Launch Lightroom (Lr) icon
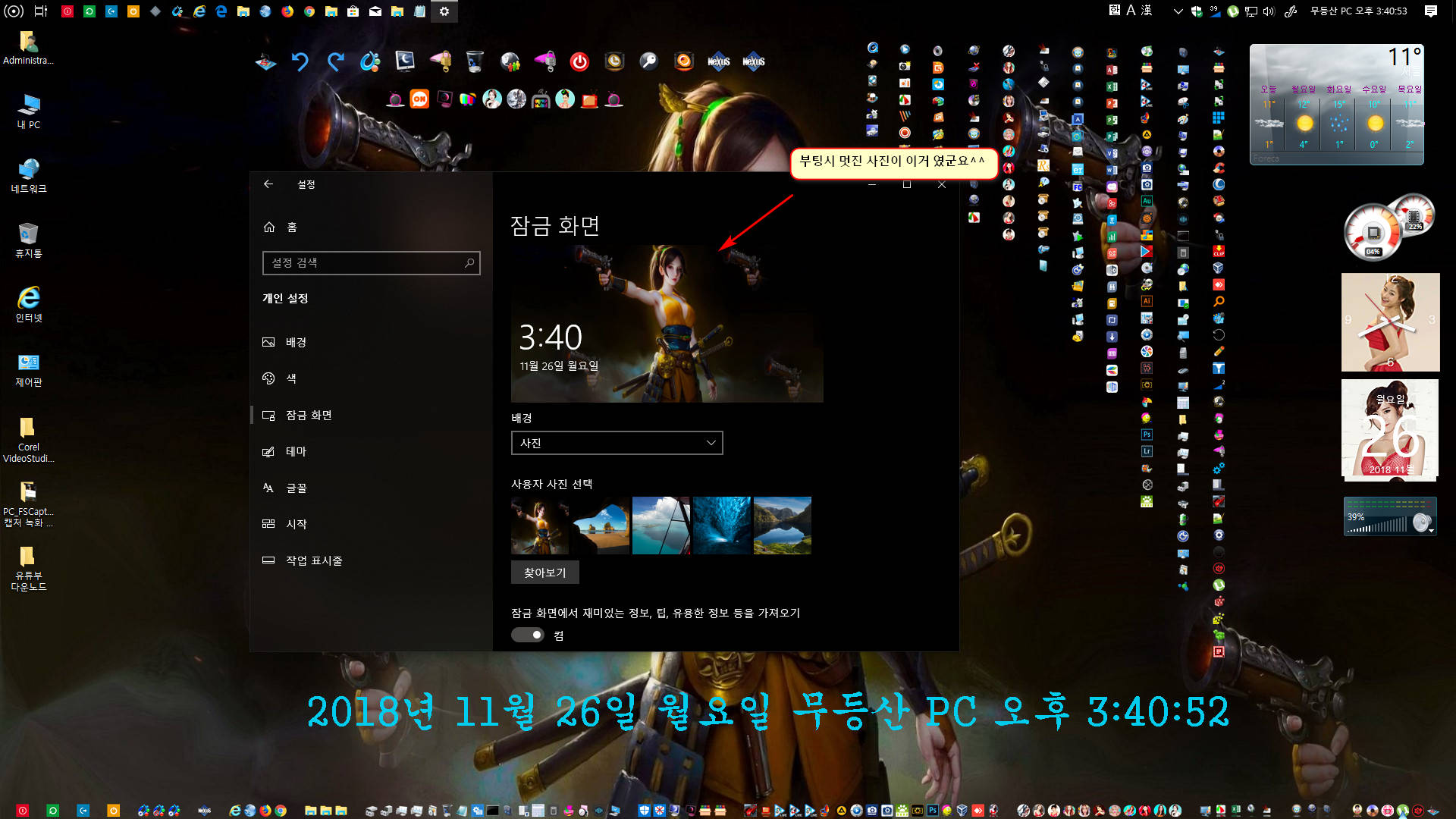1456x819 pixels. (1147, 451)
